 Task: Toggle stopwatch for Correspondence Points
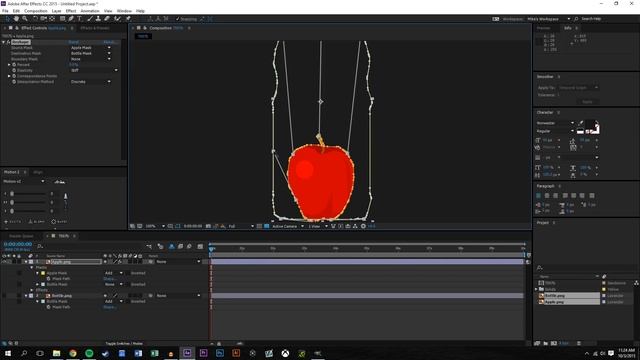click(14, 76)
